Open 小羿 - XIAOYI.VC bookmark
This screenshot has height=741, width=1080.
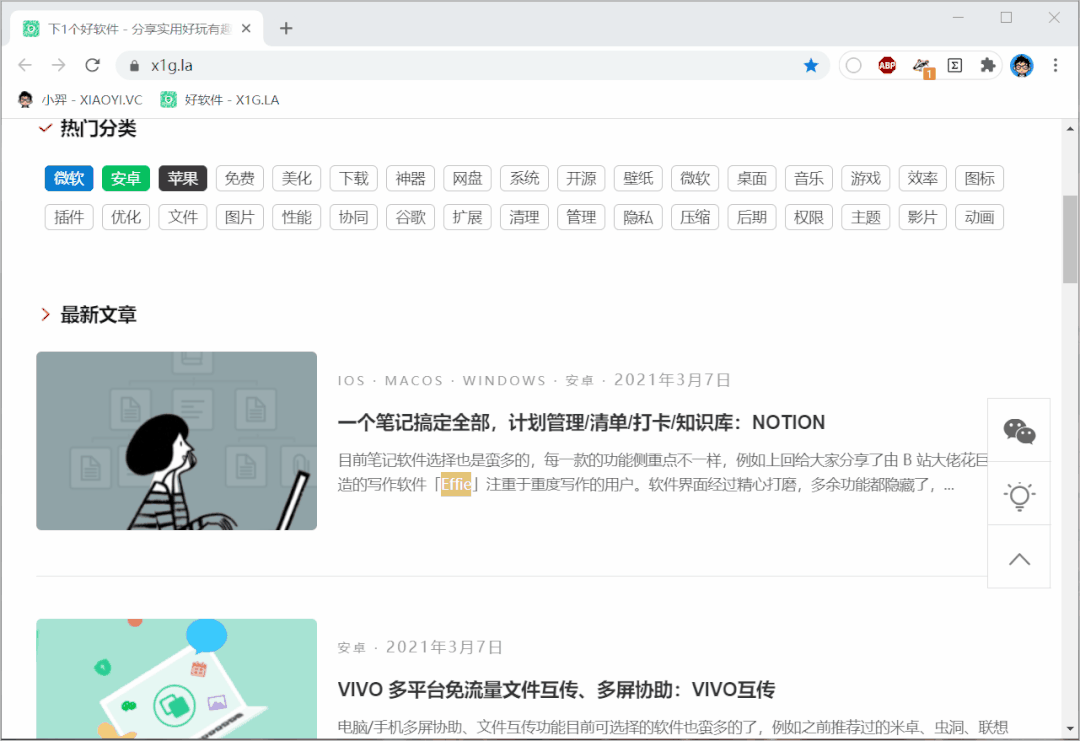click(x=80, y=100)
